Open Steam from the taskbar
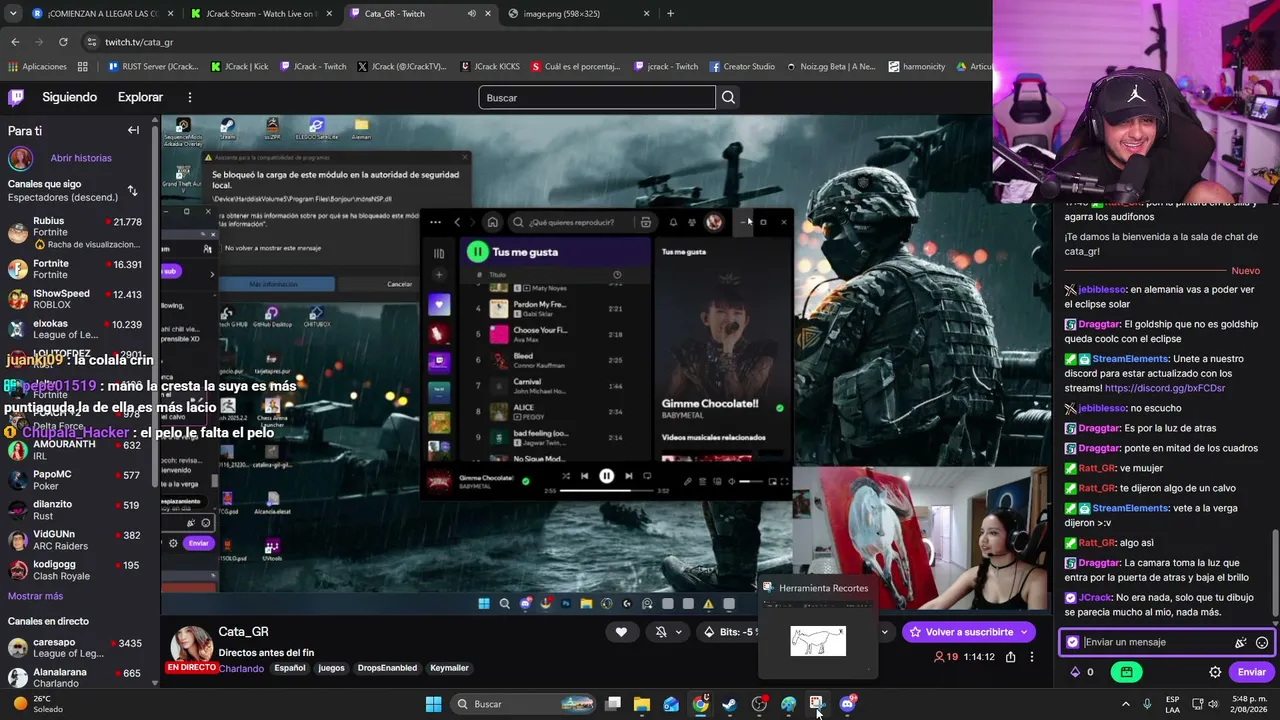 coord(729,704)
